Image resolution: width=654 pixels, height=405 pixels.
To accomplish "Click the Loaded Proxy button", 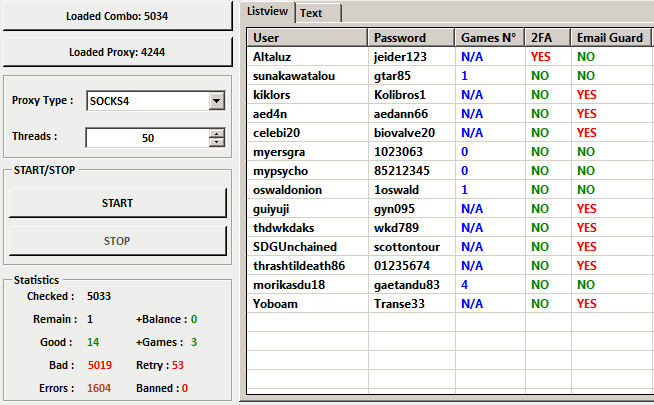I will pyautogui.click(x=119, y=52).
